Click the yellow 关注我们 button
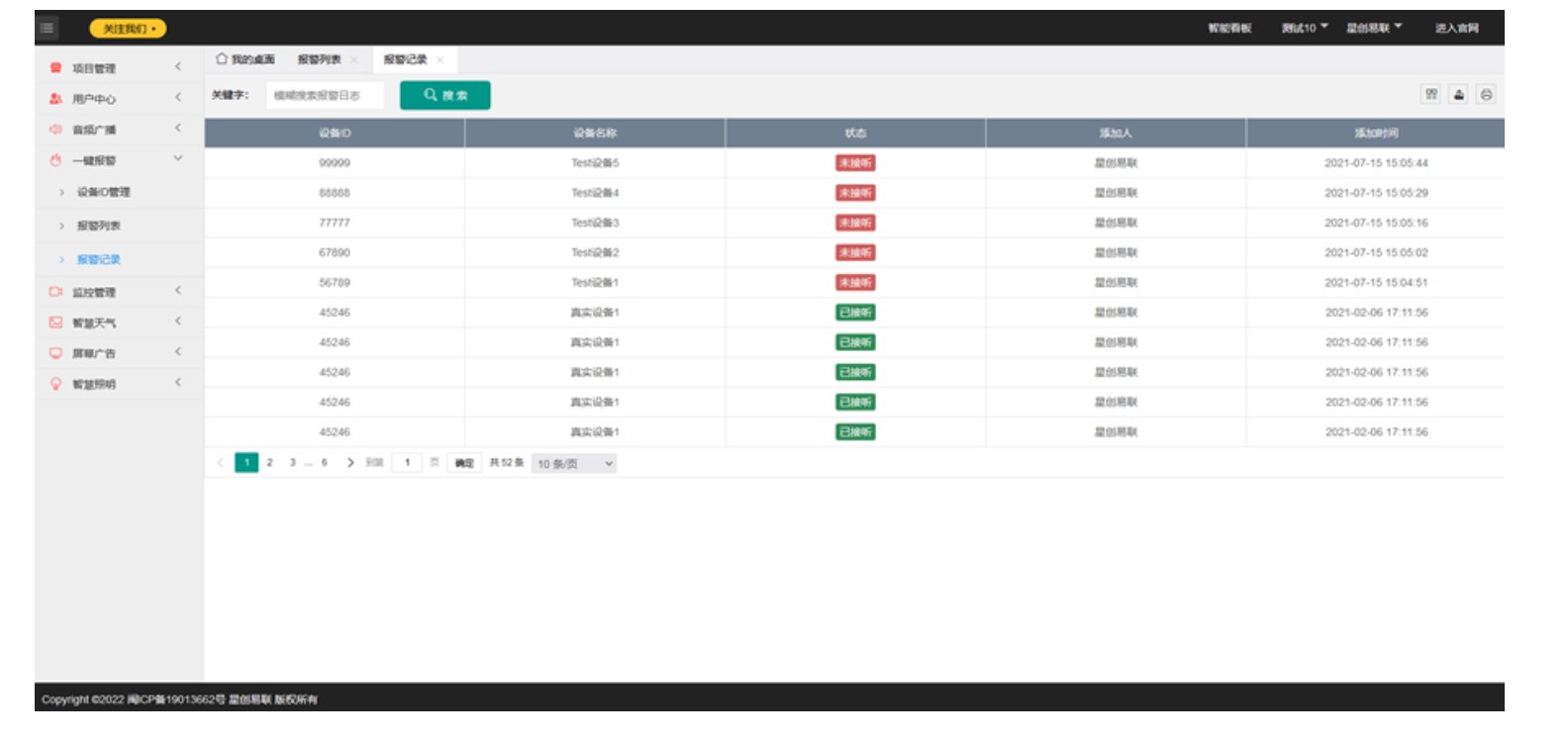The image size is (1568, 742). tap(128, 29)
